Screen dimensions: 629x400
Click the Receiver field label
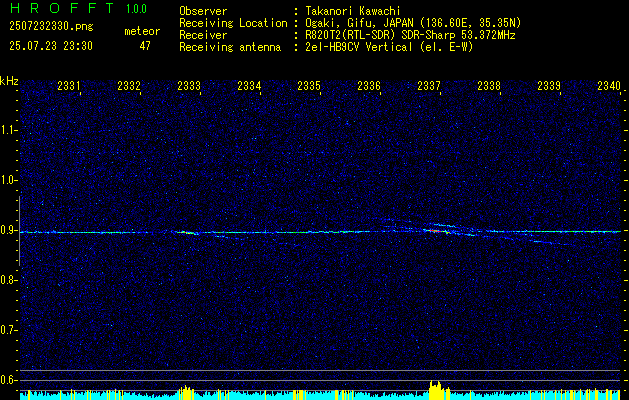(203, 35)
